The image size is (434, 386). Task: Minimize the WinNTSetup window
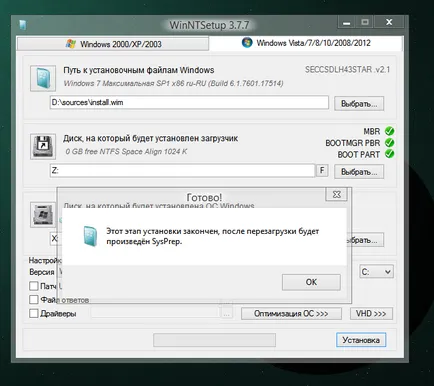coord(347,23)
